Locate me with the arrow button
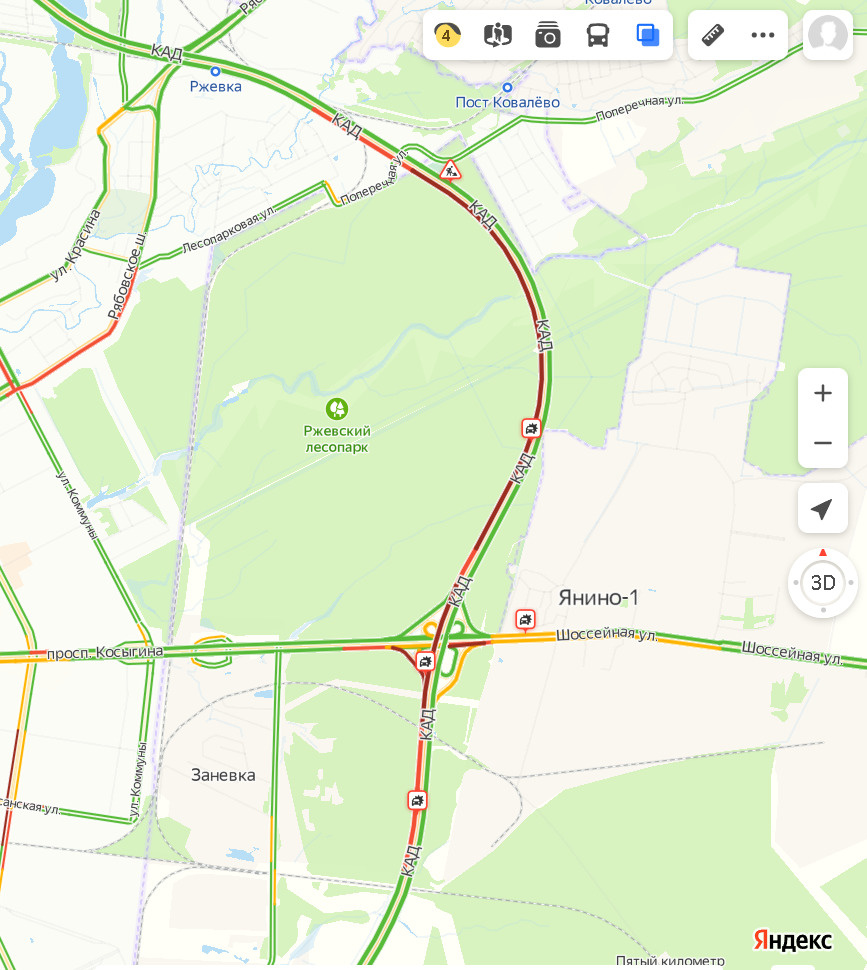The width and height of the screenshot is (867, 970). point(822,509)
